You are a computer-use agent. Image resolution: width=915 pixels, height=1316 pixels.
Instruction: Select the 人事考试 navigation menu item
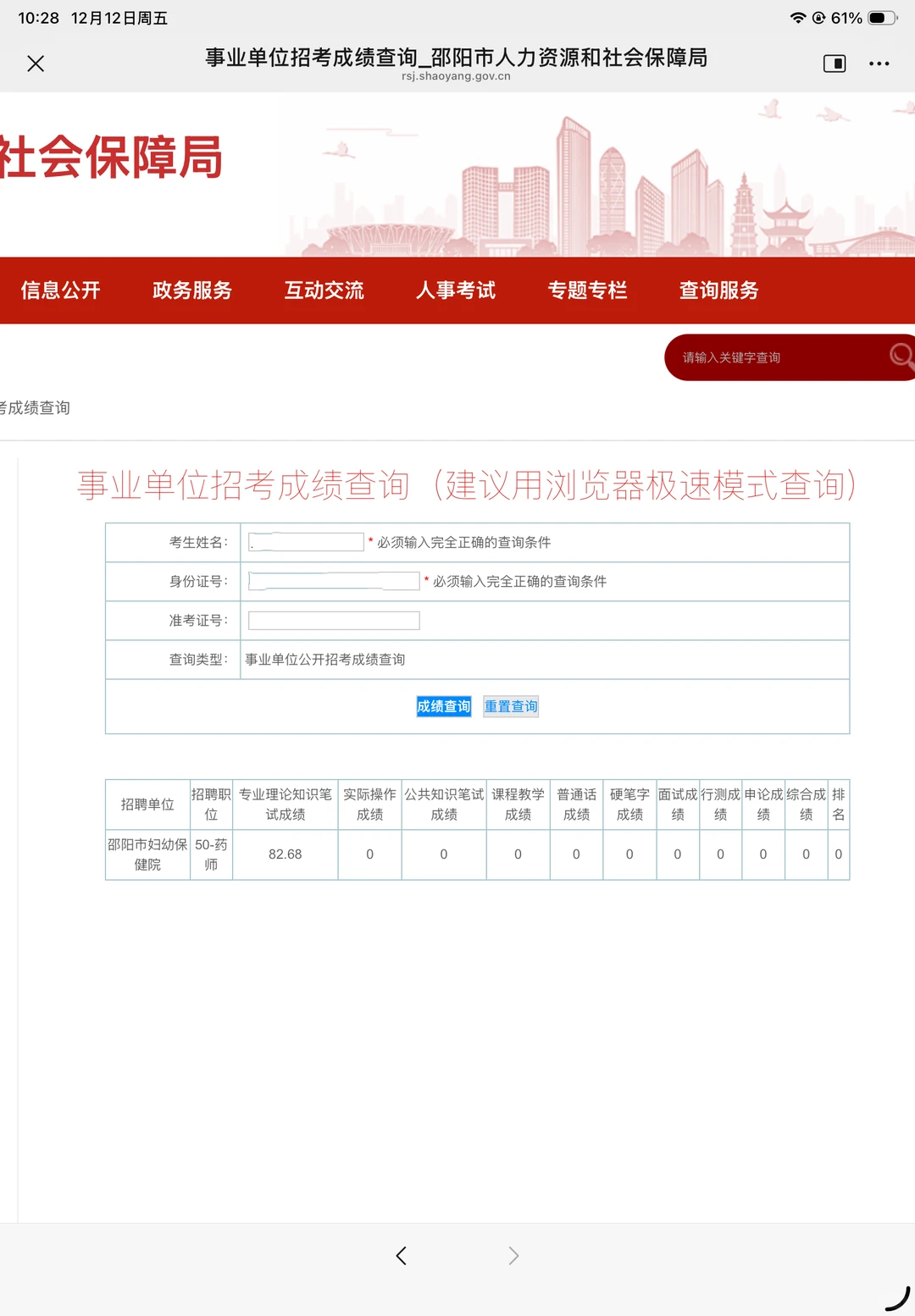pos(457,290)
